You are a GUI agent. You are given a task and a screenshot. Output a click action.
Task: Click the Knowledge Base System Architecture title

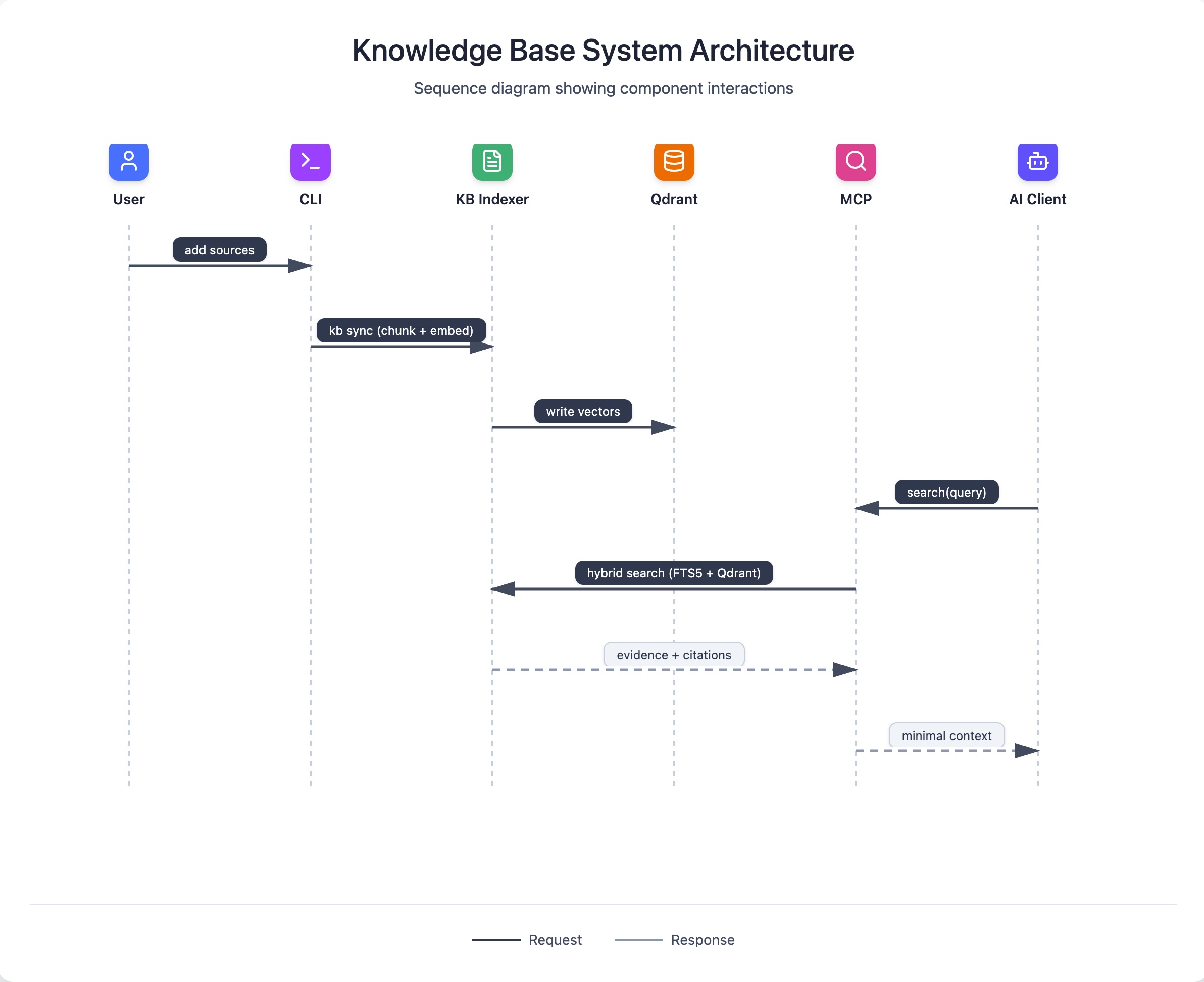[603, 51]
